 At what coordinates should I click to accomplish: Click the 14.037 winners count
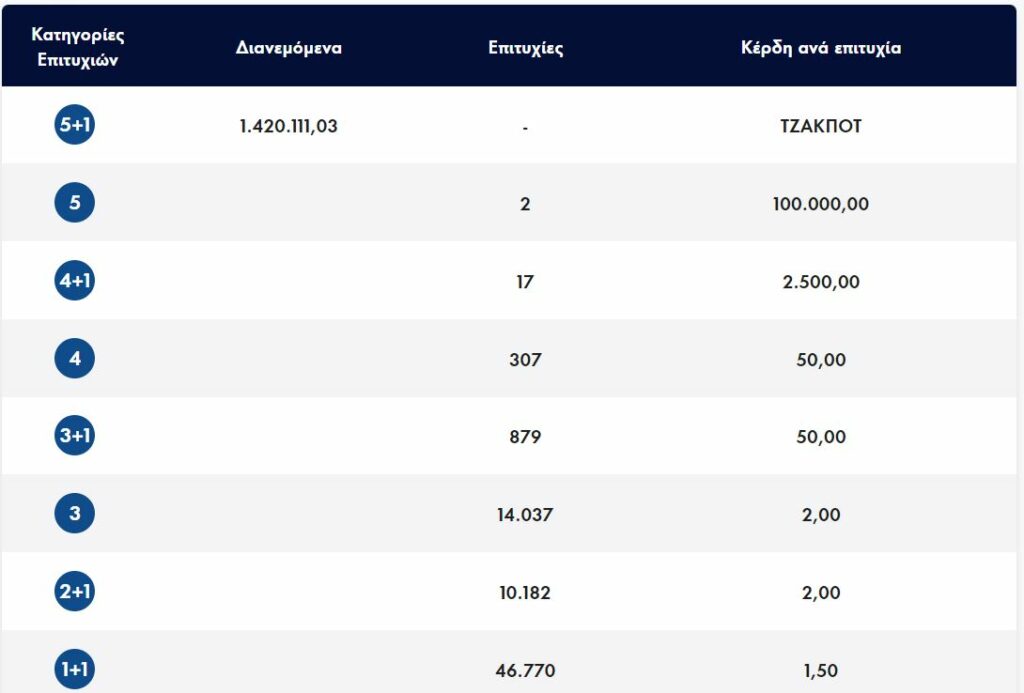coord(525,515)
